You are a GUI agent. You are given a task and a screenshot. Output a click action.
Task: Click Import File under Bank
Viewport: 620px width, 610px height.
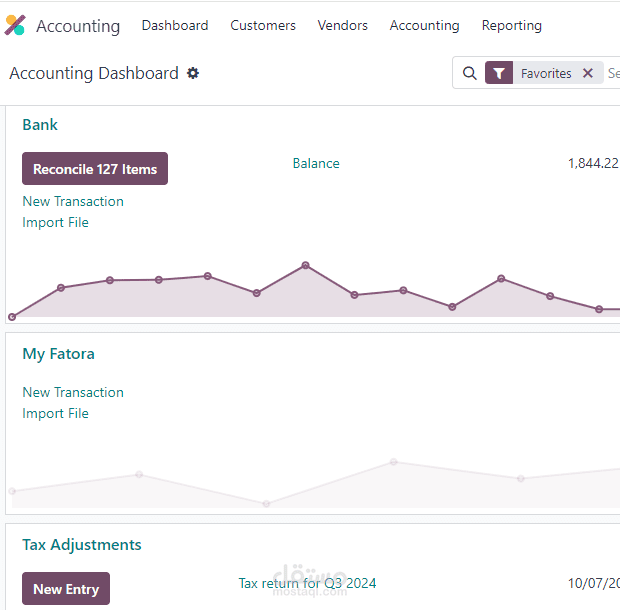[56, 222]
